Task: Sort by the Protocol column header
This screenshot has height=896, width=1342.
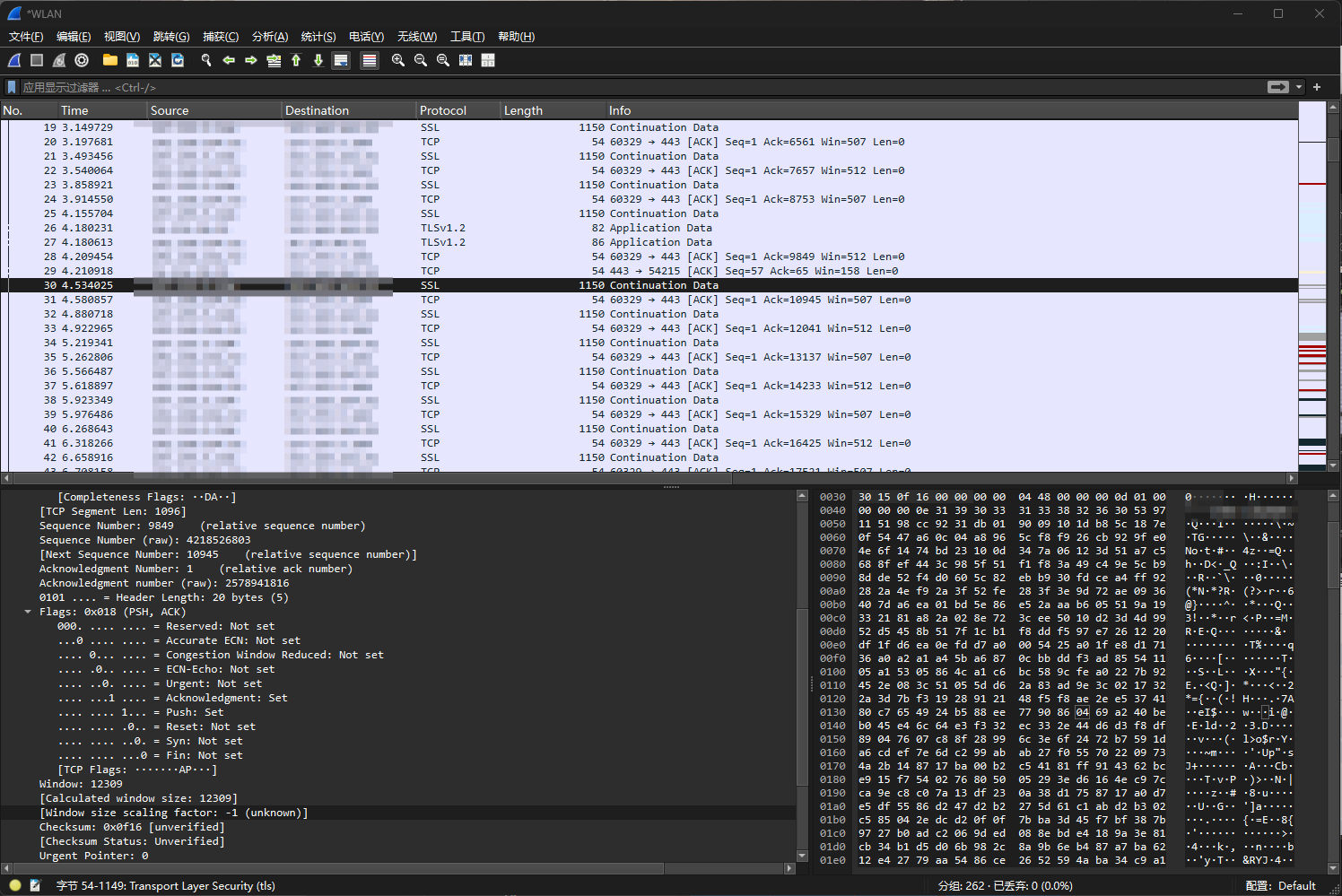Action: [x=458, y=110]
